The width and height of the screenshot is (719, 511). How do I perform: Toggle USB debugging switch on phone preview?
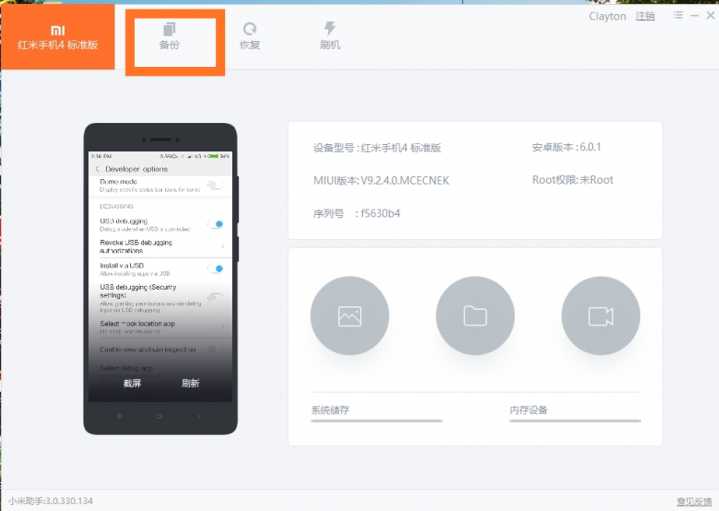[x=216, y=224]
